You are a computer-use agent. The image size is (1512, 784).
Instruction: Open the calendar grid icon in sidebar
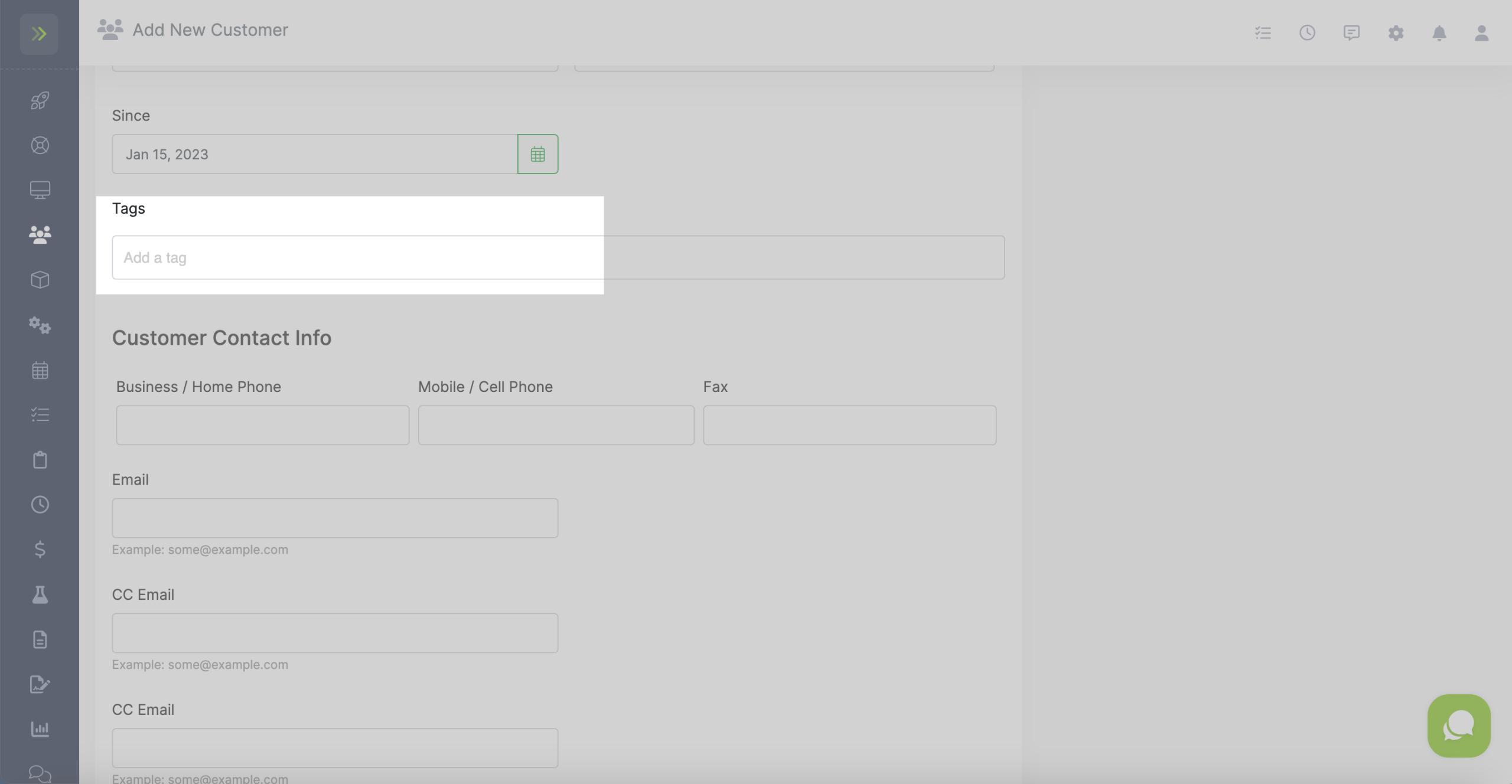(40, 370)
